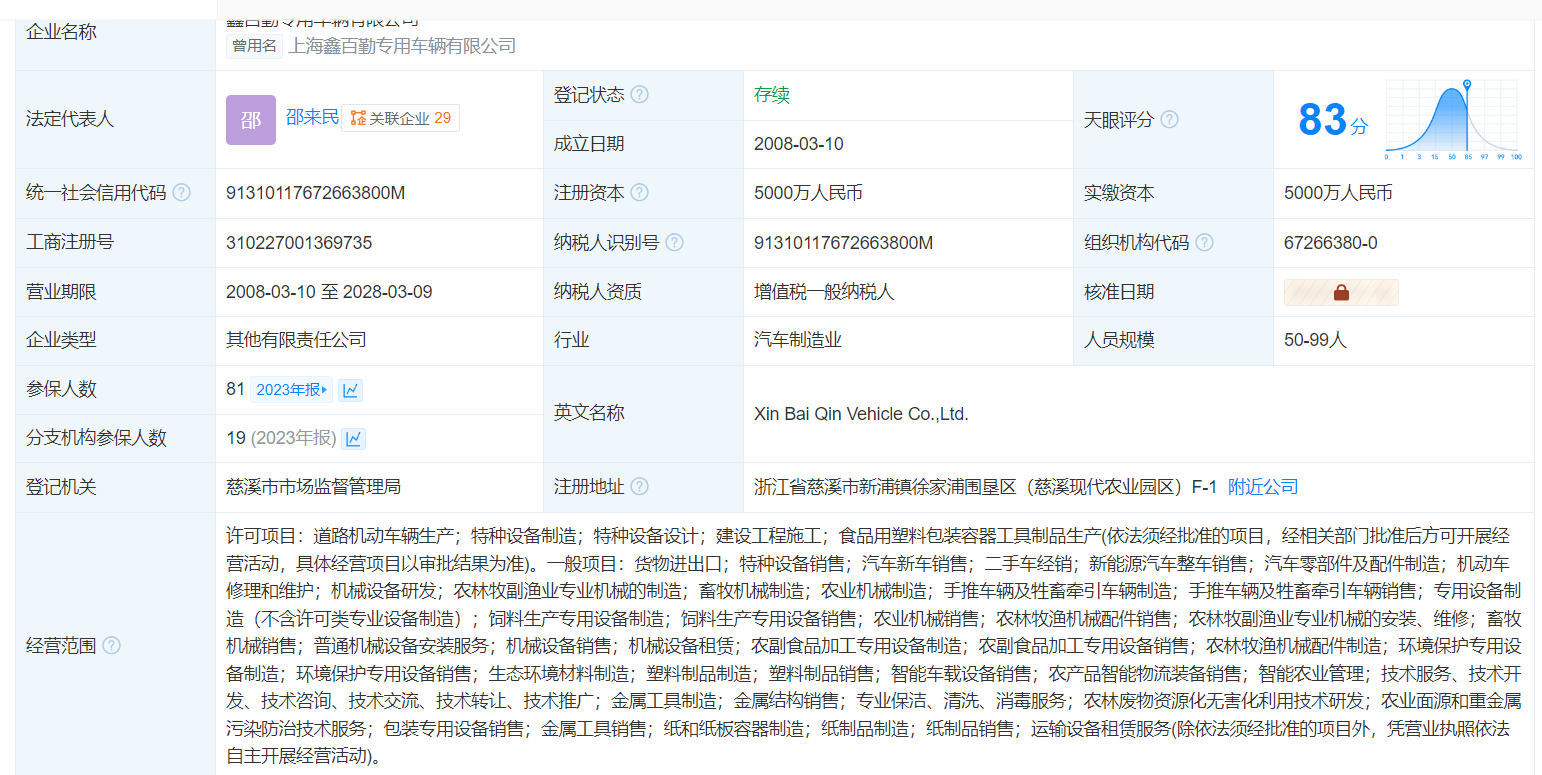The height and width of the screenshot is (775, 1542).
Task: Click the help icon beside 经营范围
Action: tap(111, 645)
